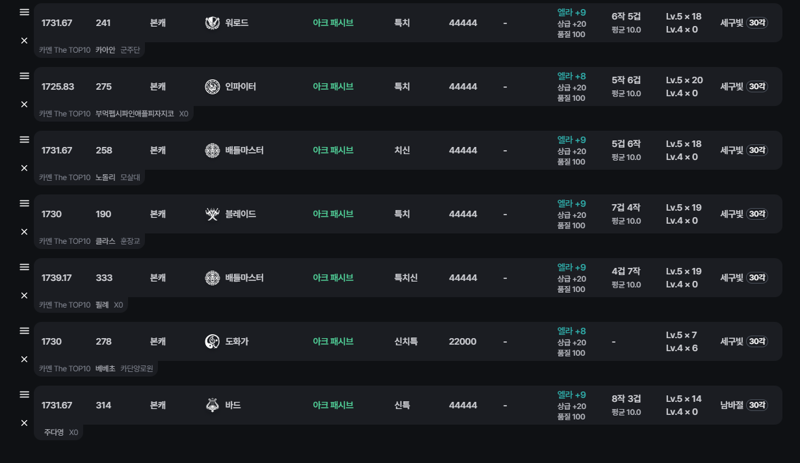800x463 pixels.
Task: Click the 주다영 tag below 바드
Action: click(54, 432)
